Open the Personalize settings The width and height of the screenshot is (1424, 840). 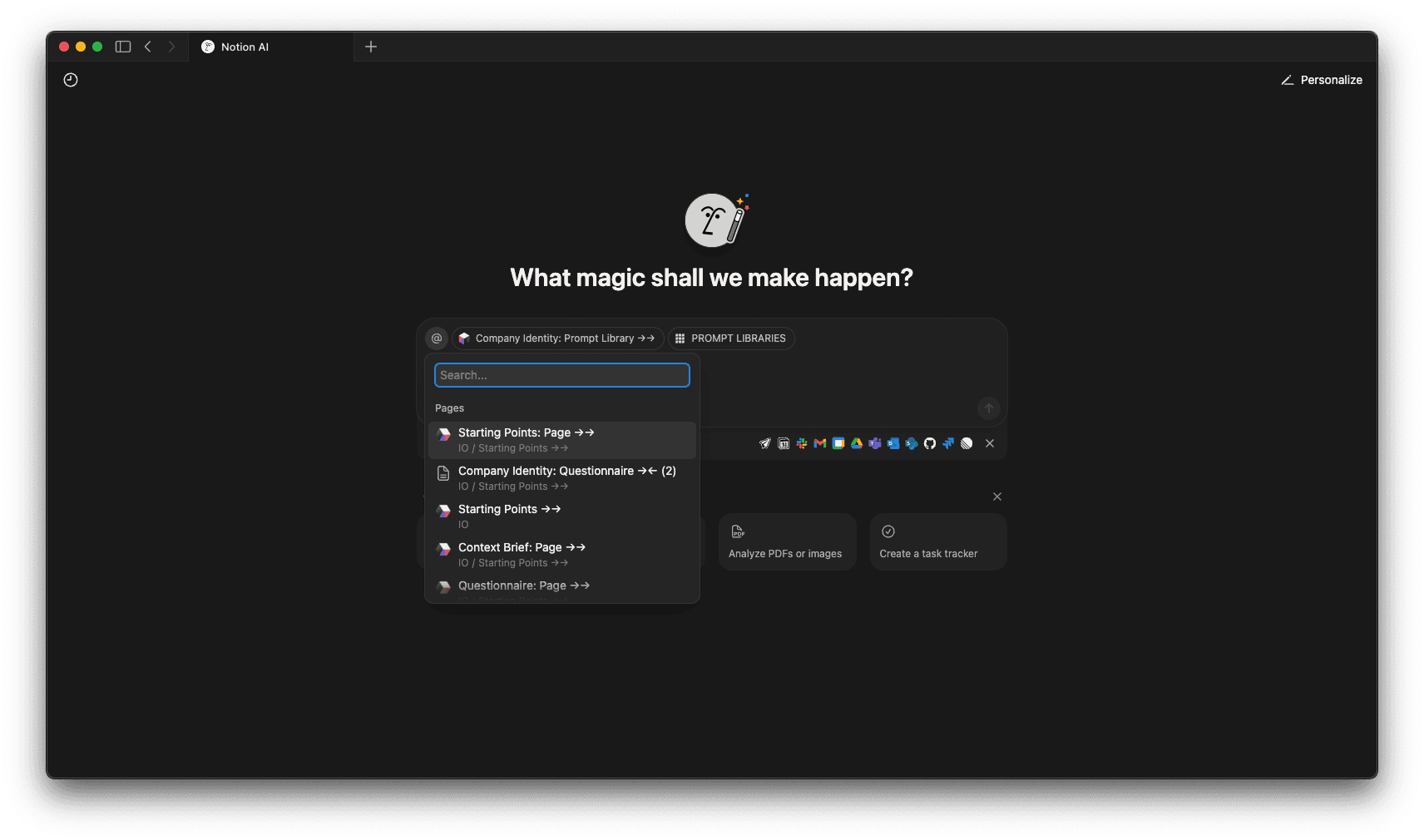click(1322, 80)
